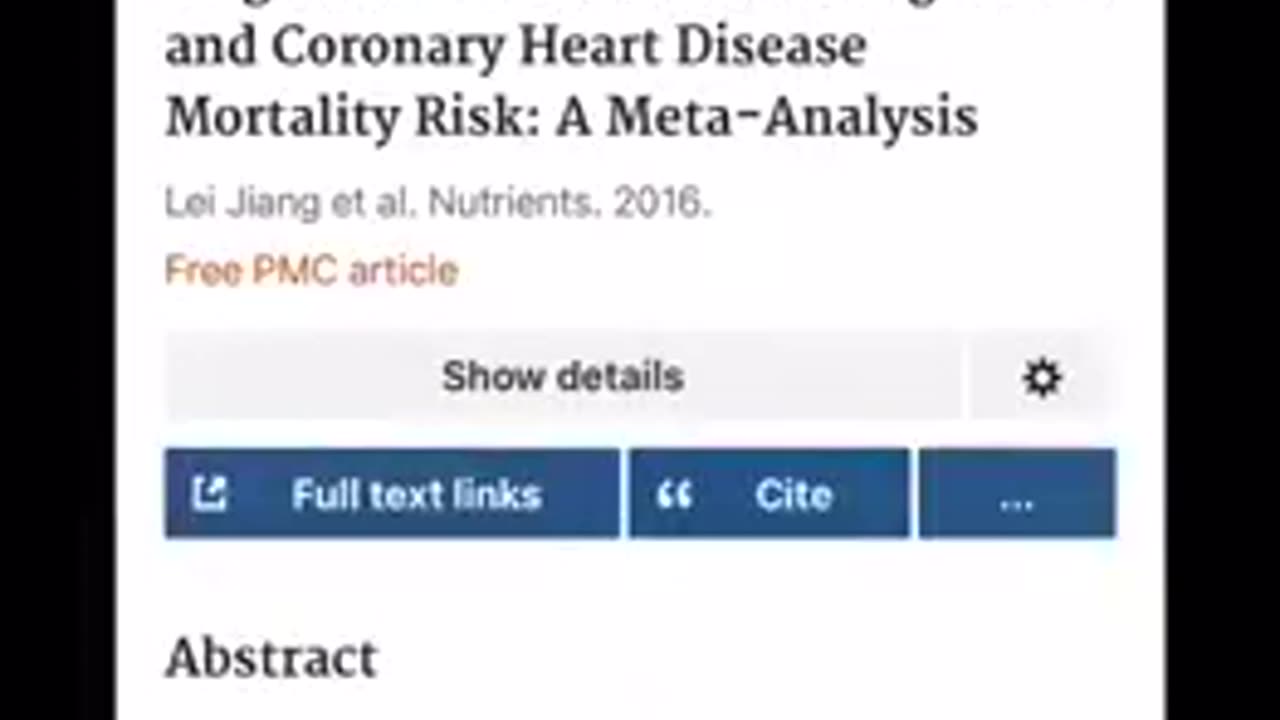
Task: Click the title line "and Coronary Heart Disease"
Action: (515, 47)
